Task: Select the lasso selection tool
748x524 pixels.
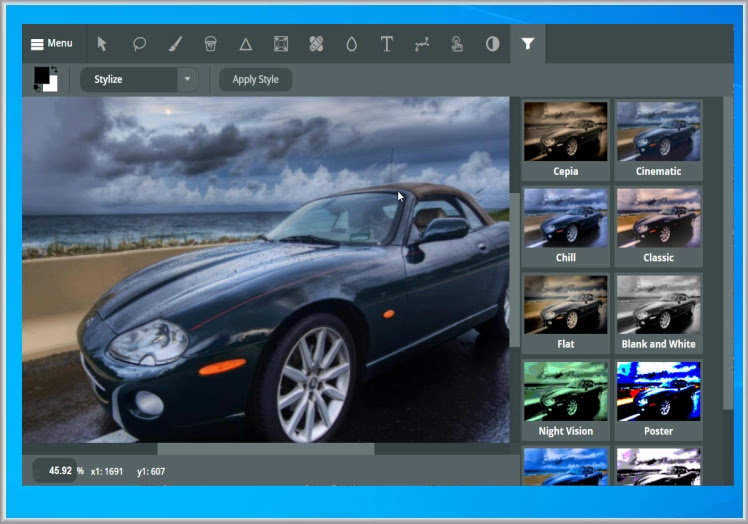Action: point(139,44)
